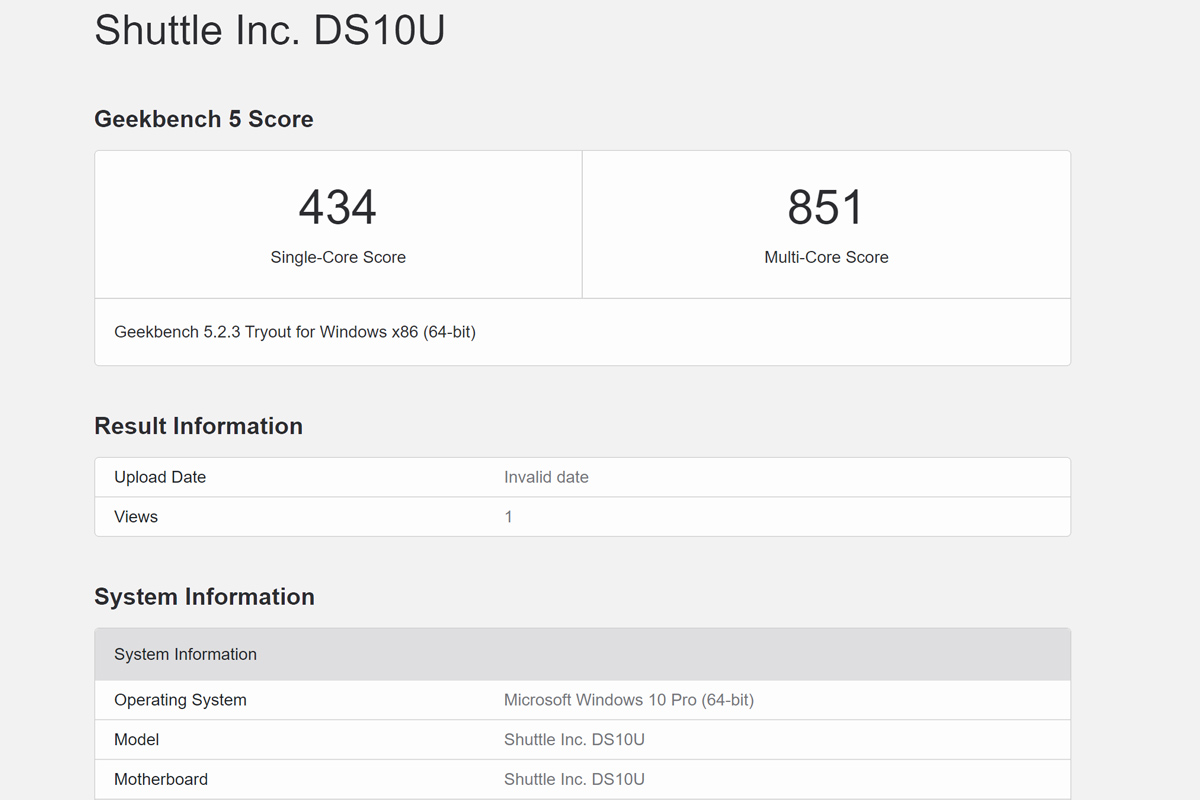Select the Motherboard value Shuttle Inc. DS10U
The width and height of the screenshot is (1200, 800).
[x=574, y=779]
